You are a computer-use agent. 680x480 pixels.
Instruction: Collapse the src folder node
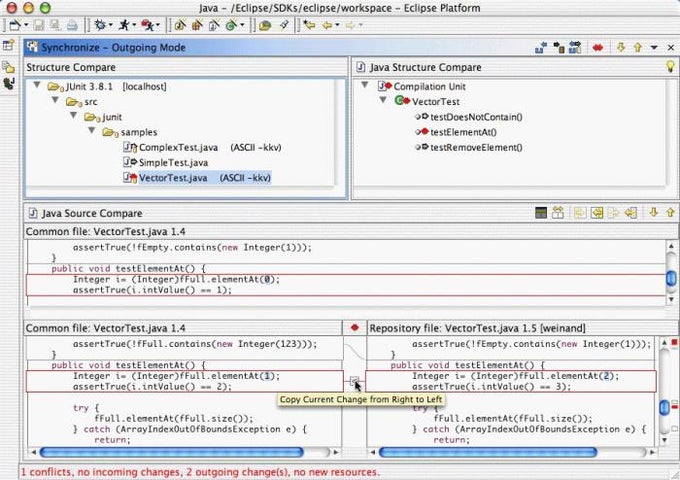pos(55,100)
